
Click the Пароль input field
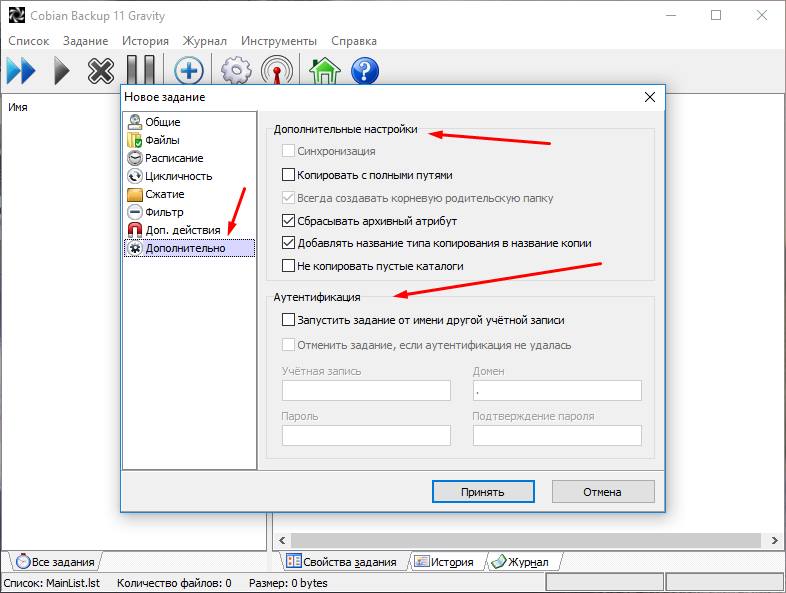click(x=366, y=435)
